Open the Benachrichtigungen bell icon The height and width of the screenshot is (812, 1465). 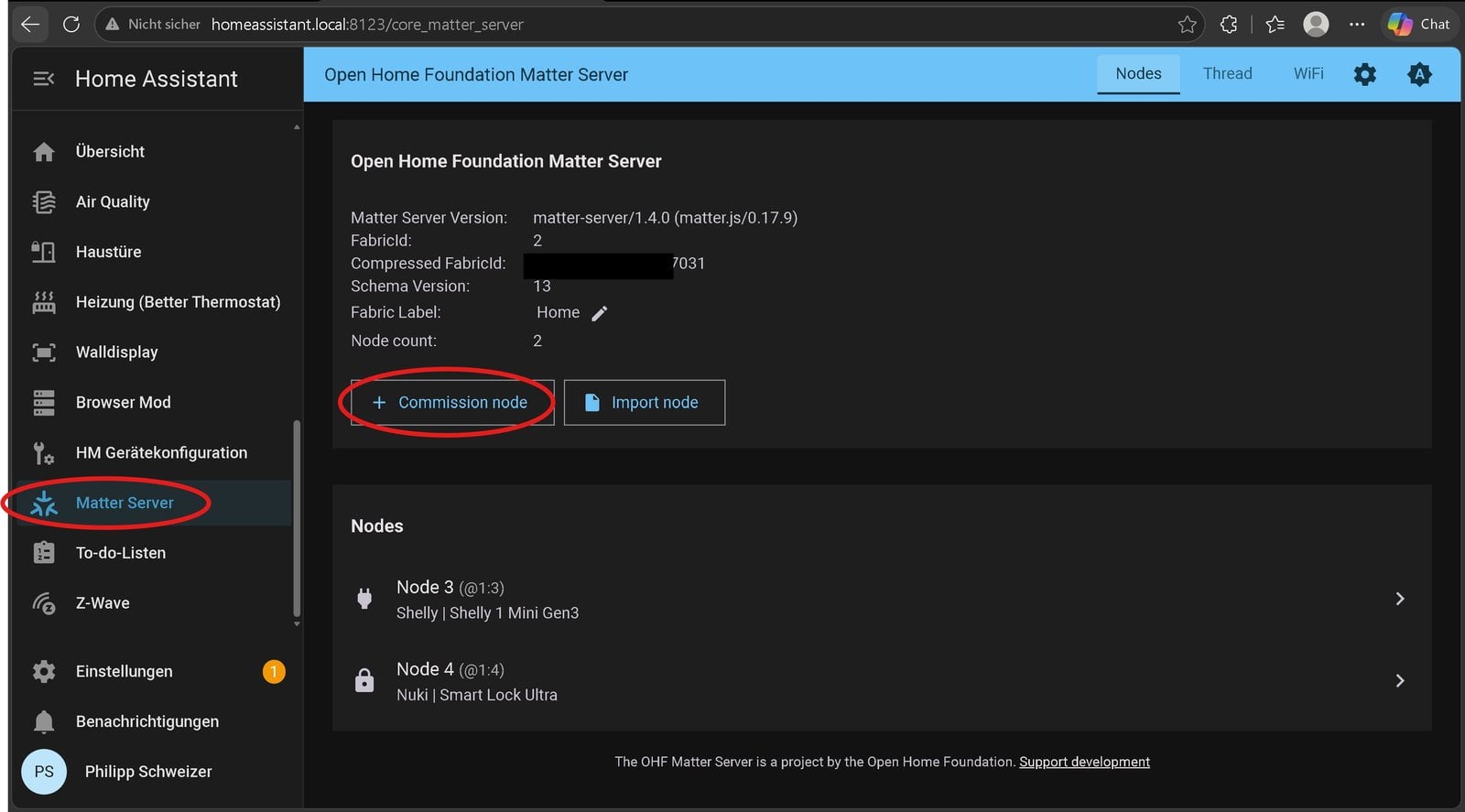click(44, 722)
